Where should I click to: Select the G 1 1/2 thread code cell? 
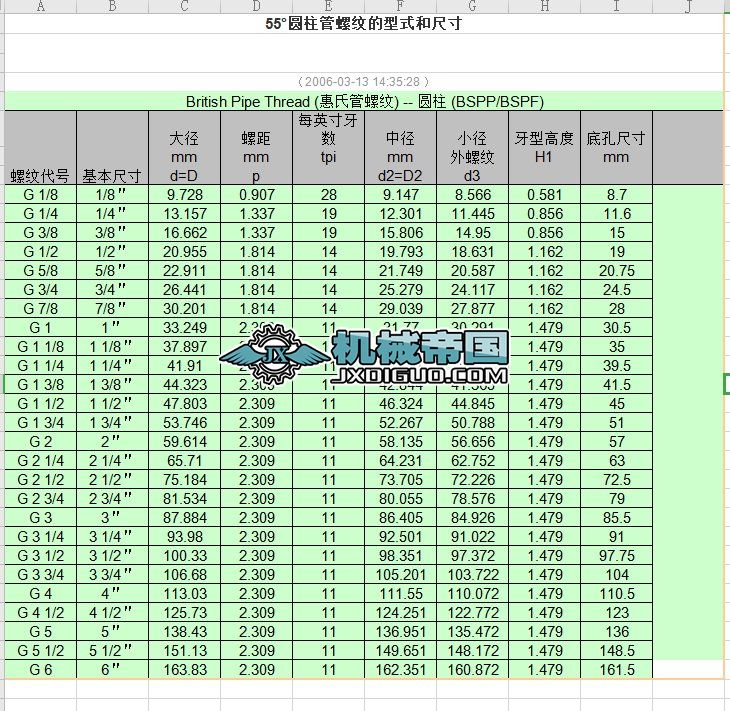(41, 404)
